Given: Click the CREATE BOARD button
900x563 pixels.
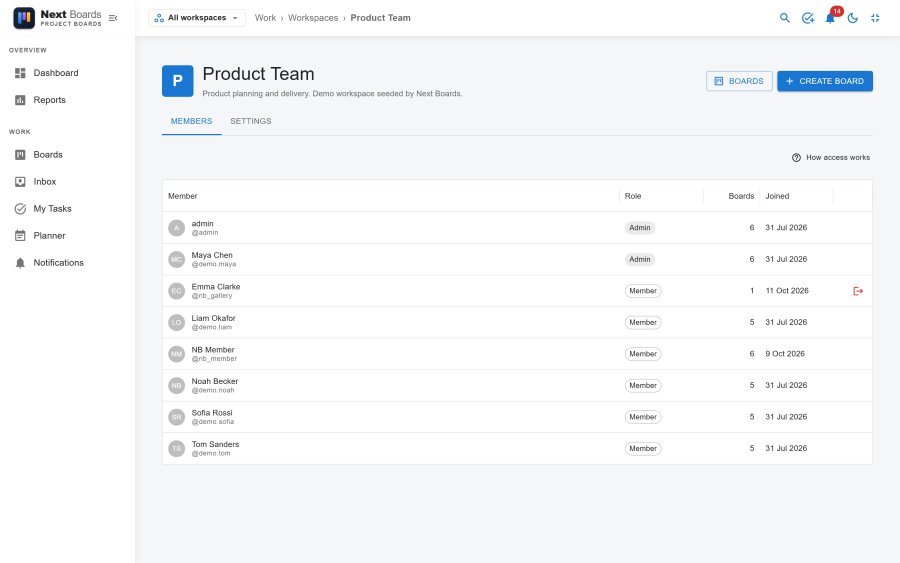Looking at the screenshot, I should point(825,81).
